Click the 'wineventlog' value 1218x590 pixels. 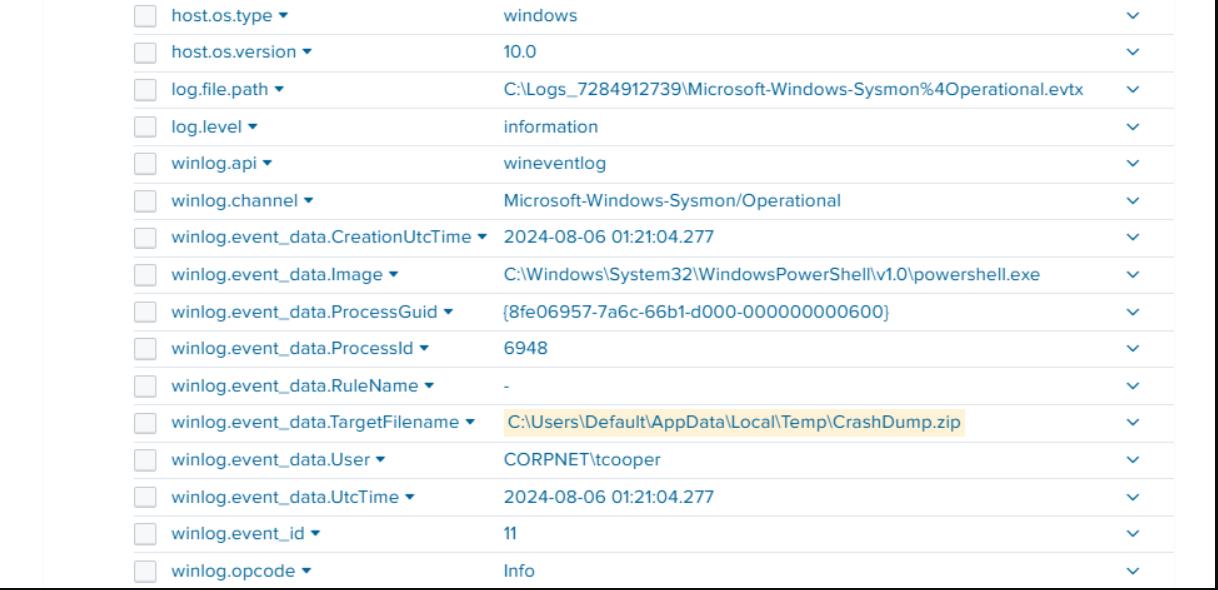click(x=555, y=164)
